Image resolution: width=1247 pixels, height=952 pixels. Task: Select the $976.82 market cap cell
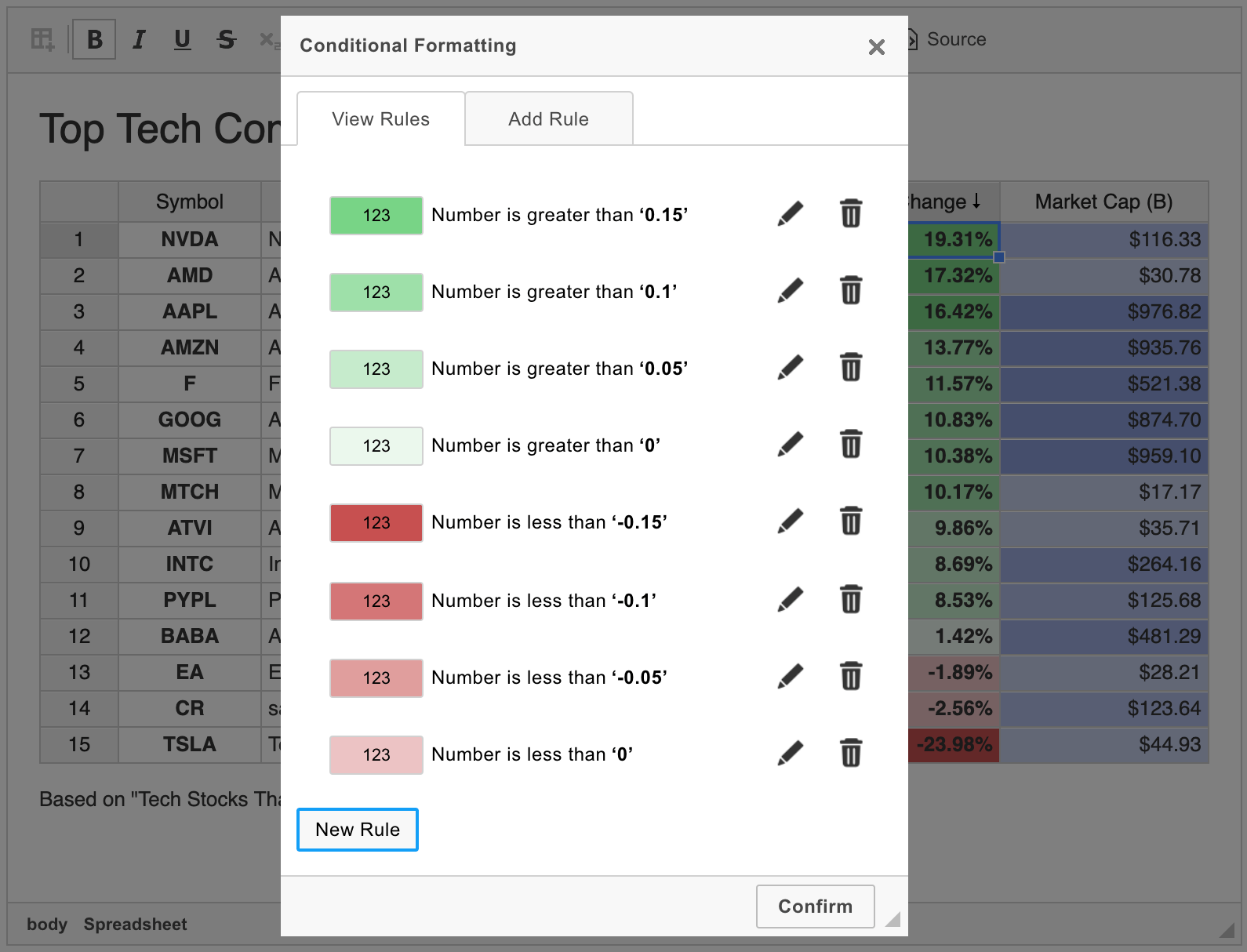coord(1104,311)
